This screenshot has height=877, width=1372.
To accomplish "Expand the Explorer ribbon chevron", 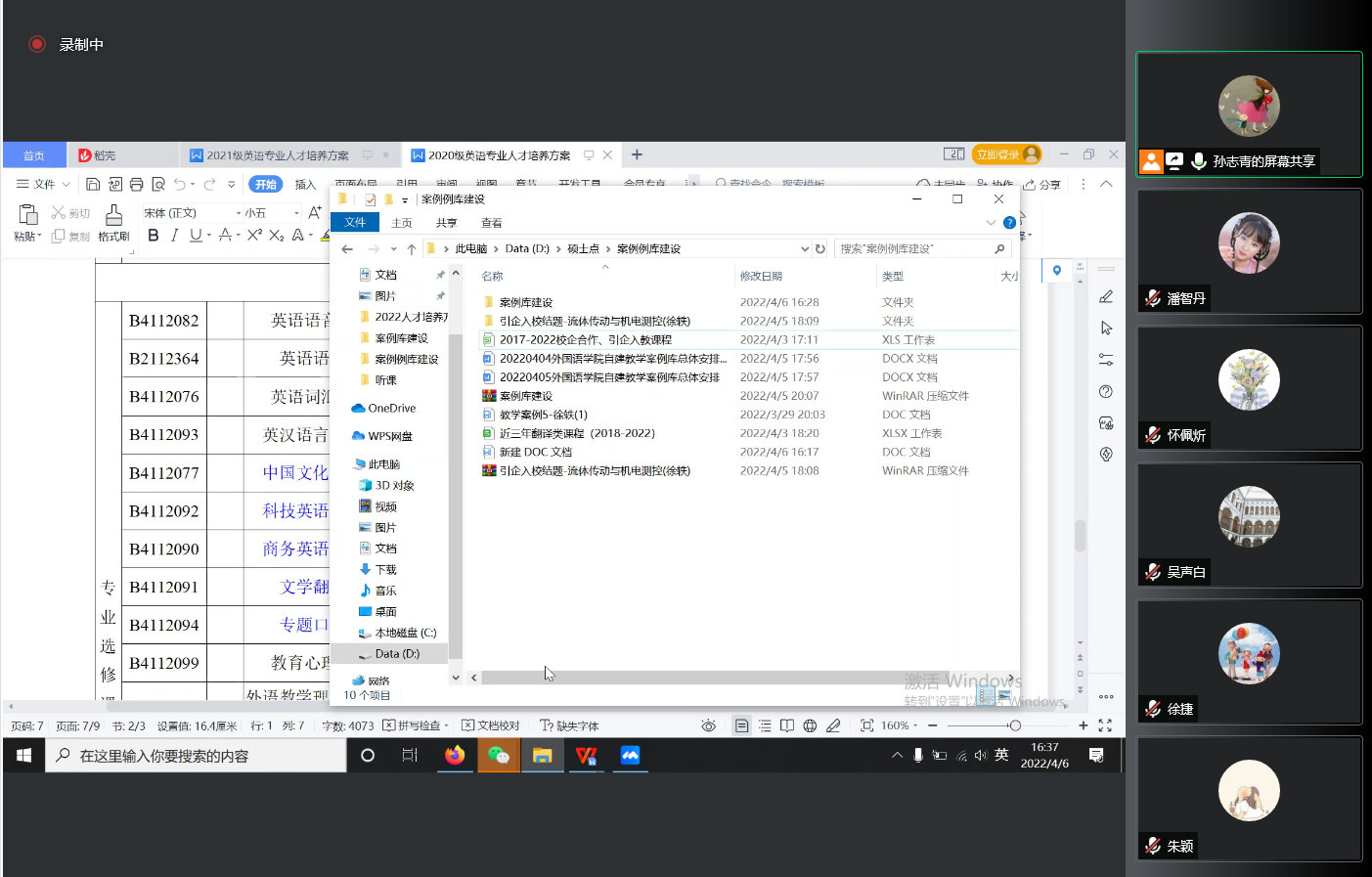I will pyautogui.click(x=991, y=223).
